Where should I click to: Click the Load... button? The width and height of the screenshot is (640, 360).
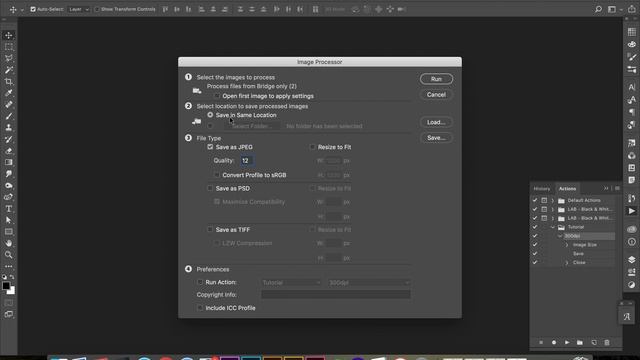coord(436,122)
